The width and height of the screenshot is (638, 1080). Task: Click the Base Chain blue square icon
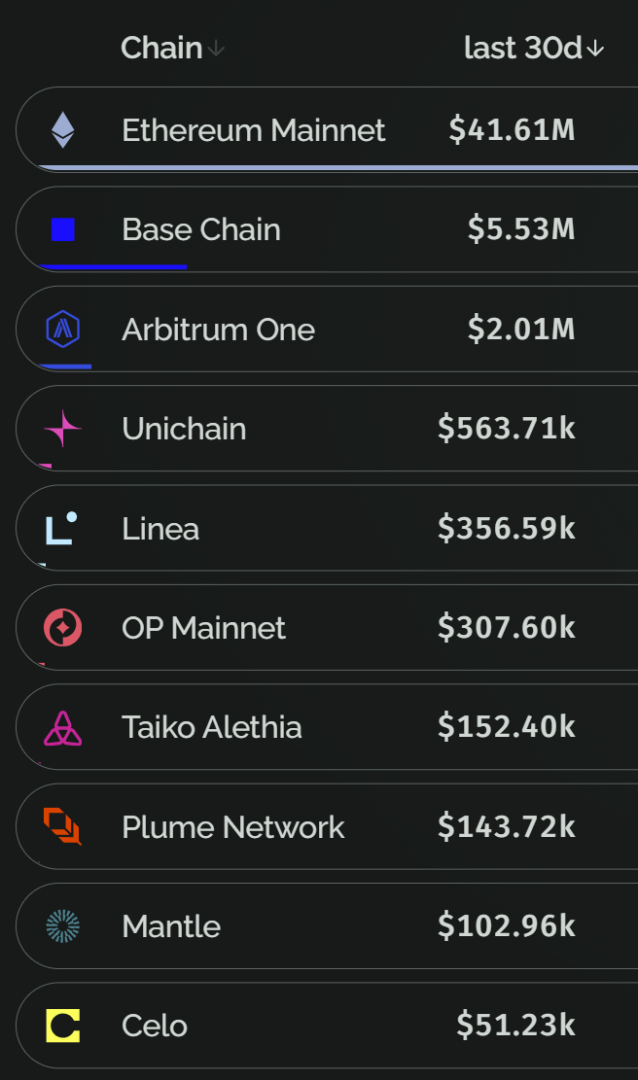pos(63,229)
